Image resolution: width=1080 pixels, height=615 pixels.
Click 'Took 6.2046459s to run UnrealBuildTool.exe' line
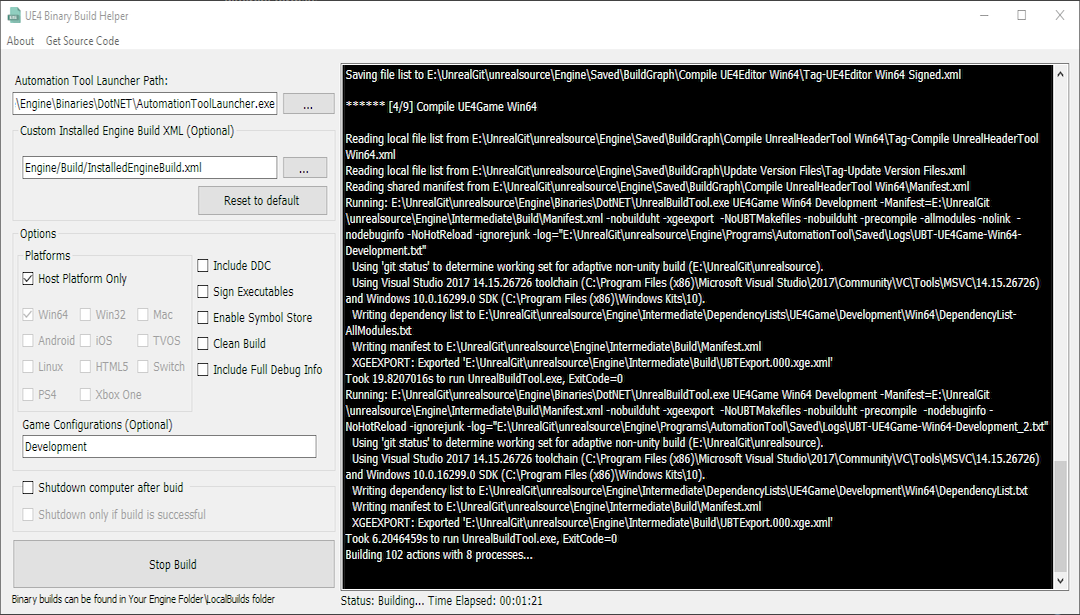481,539
